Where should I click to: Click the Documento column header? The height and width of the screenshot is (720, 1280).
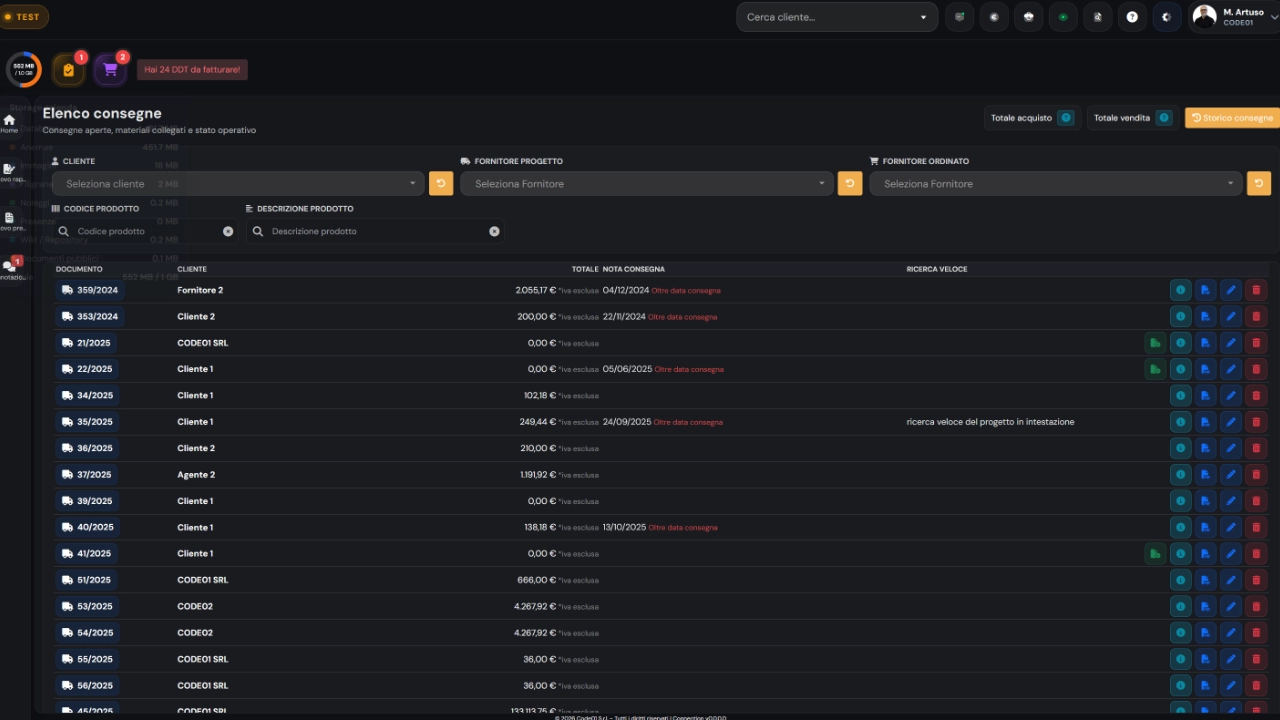[79, 269]
